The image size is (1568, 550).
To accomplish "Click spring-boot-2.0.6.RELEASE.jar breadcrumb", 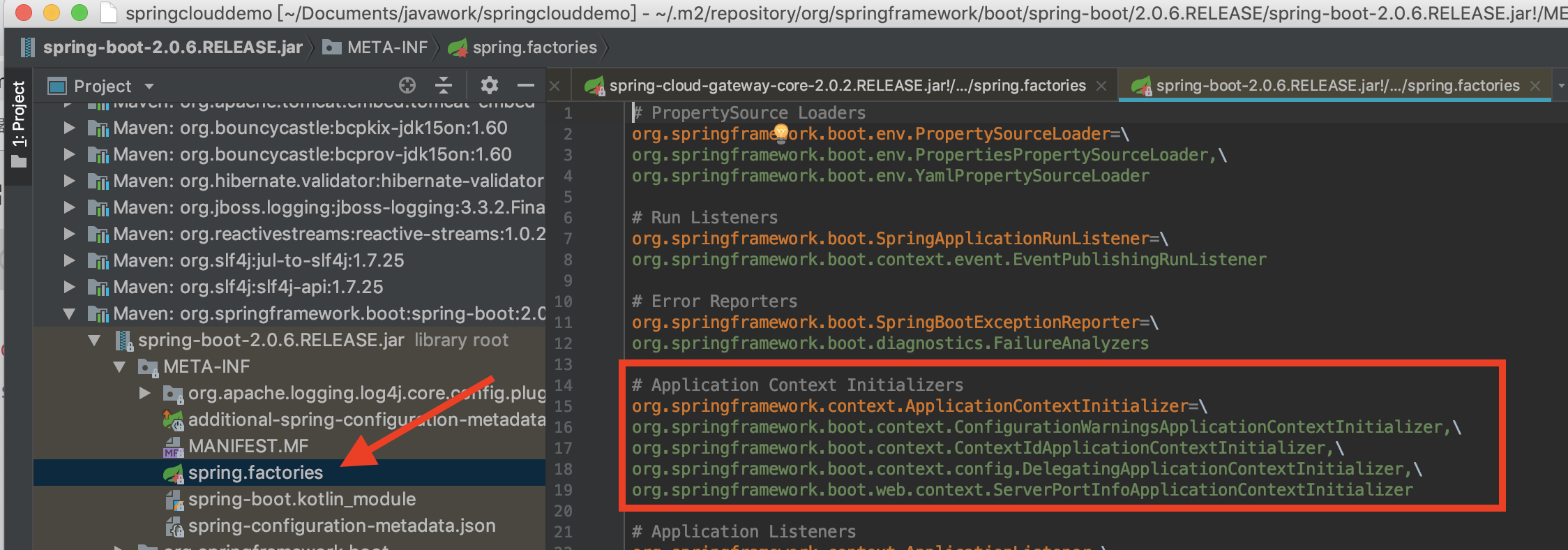I will coord(173,47).
